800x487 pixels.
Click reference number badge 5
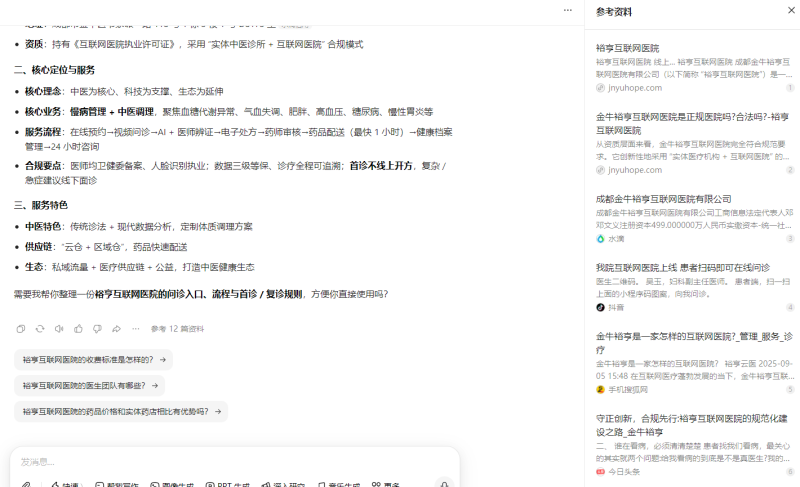[790, 390]
